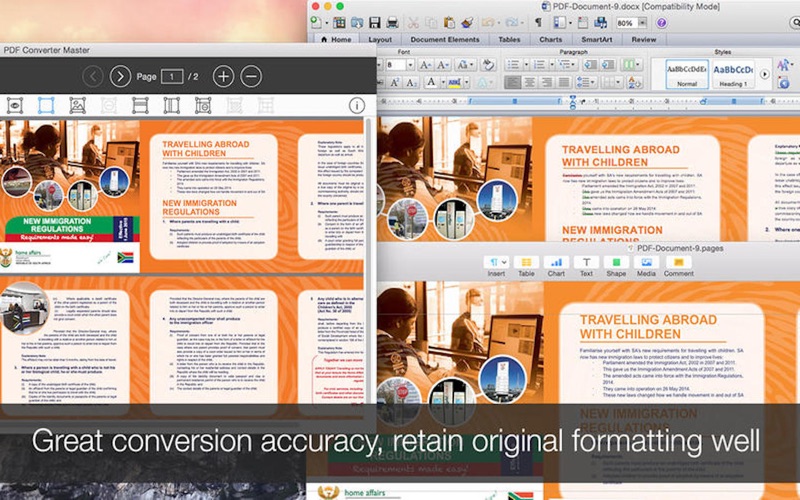800x500 pixels.
Task: Select the blue-highlighted rectangle area tool
Action: tap(46, 105)
